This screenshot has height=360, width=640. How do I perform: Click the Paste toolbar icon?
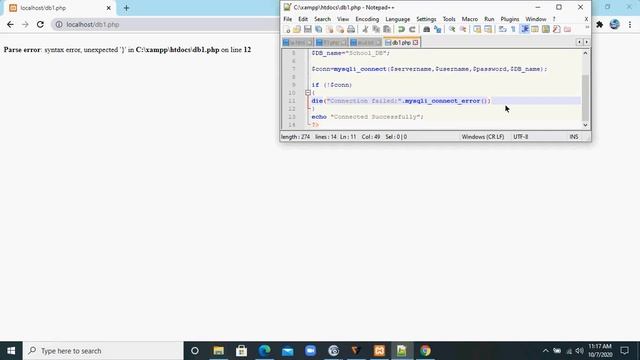(x=387, y=29)
